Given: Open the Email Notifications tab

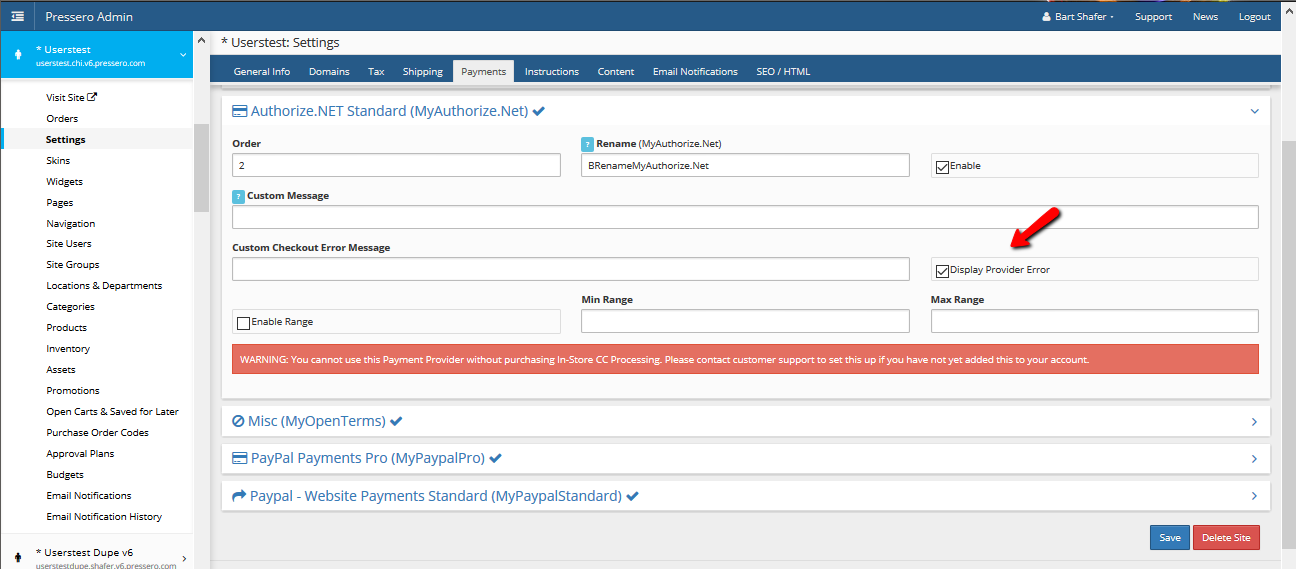Looking at the screenshot, I should pyautogui.click(x=695, y=72).
